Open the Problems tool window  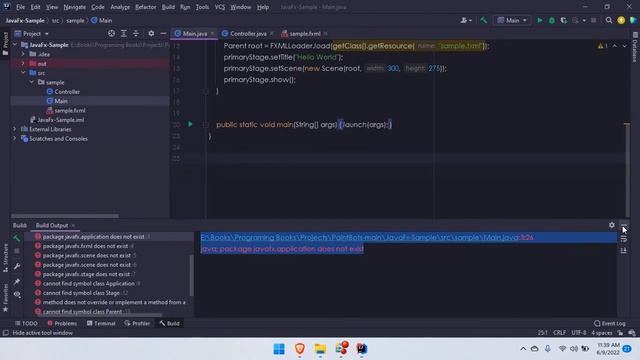coord(62,323)
